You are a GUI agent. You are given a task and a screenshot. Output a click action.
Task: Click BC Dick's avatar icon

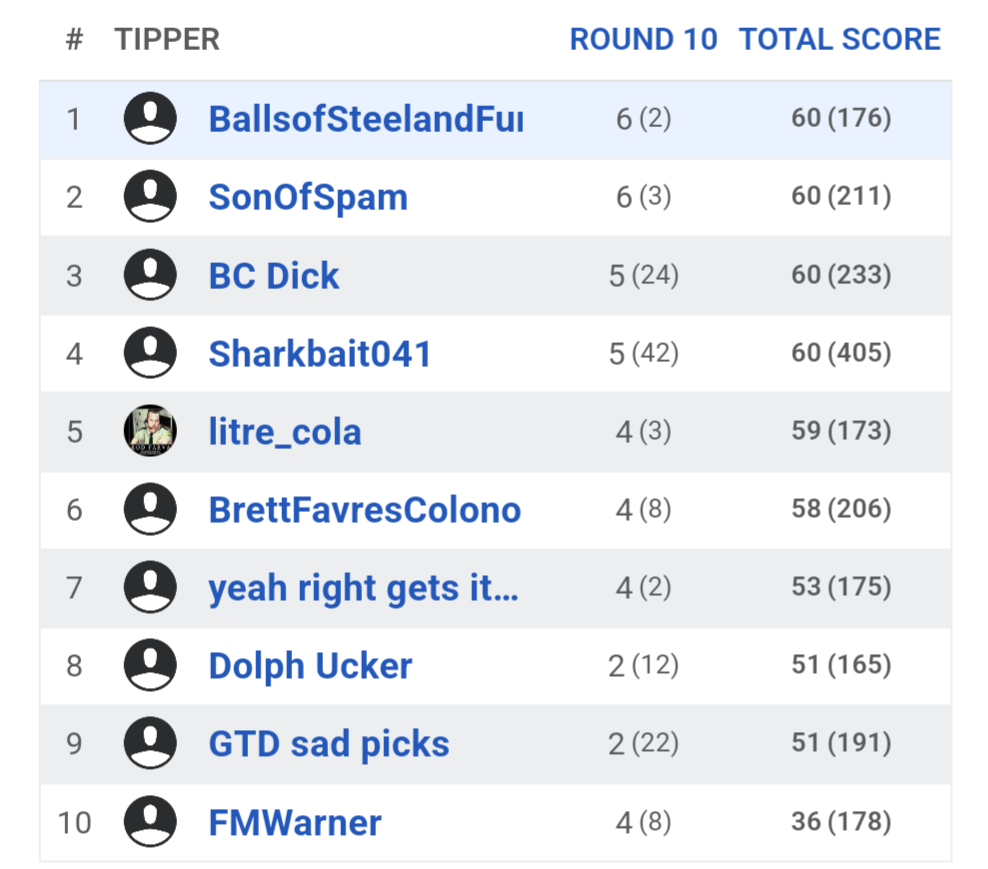coord(150,275)
